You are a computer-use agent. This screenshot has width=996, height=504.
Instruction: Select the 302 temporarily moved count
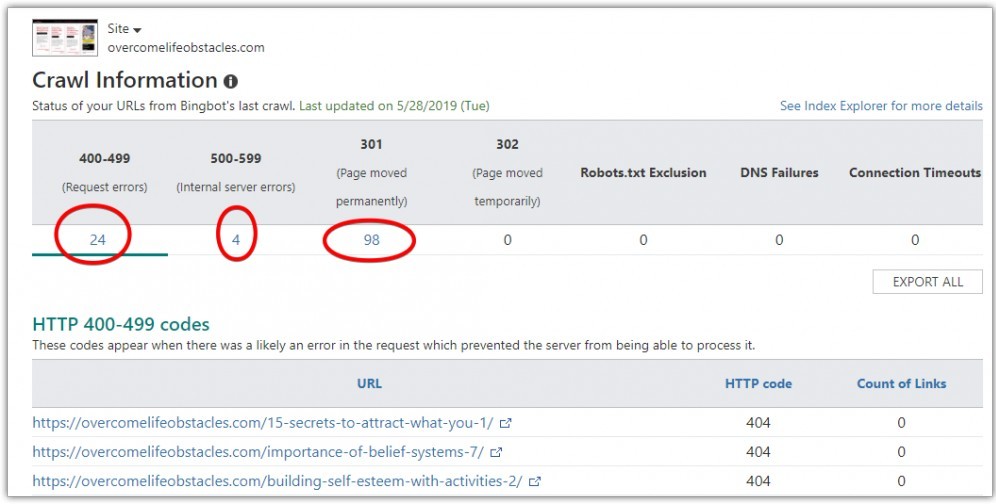click(x=507, y=240)
